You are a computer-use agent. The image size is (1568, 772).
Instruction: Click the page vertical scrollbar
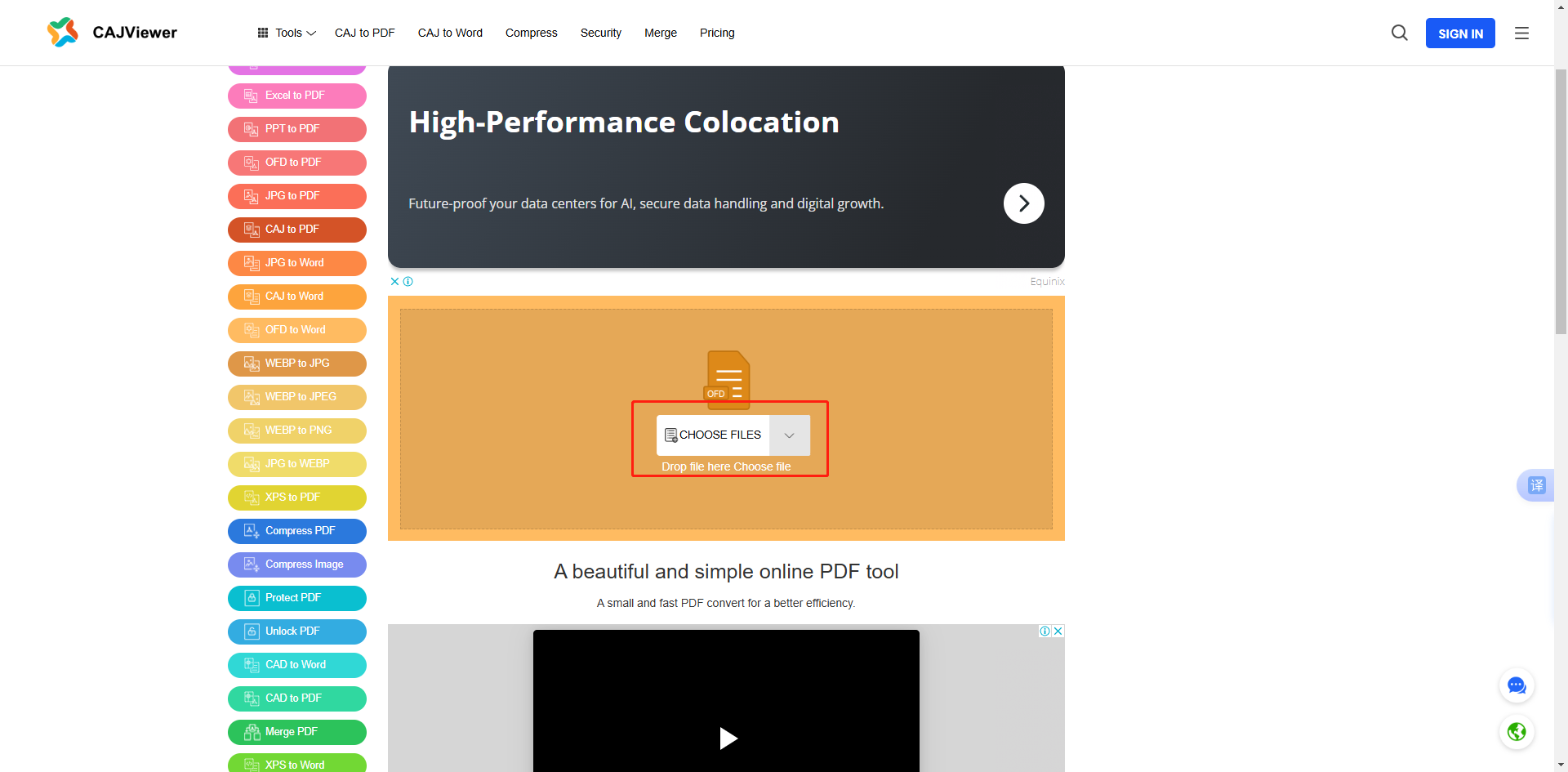coord(1561,200)
